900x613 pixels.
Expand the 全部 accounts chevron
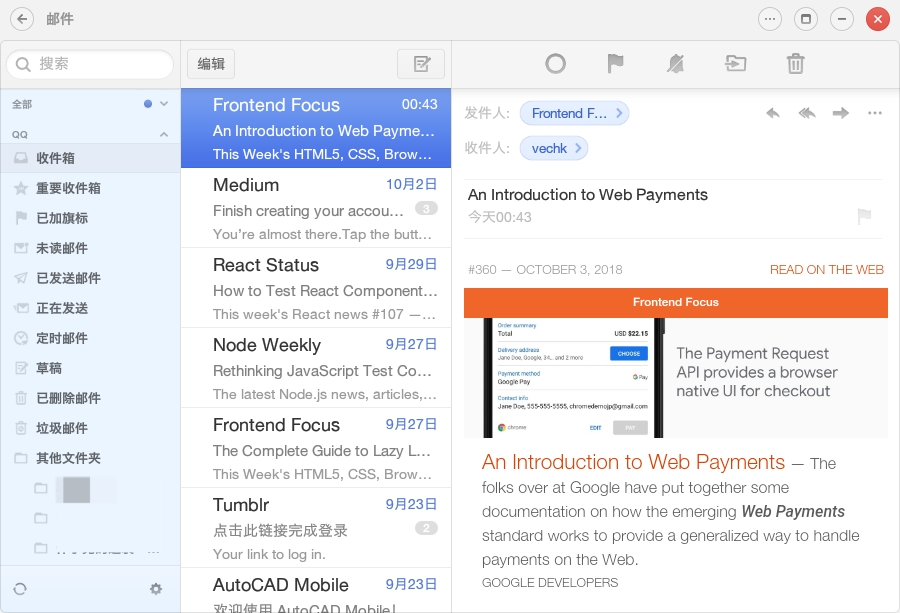tap(164, 104)
